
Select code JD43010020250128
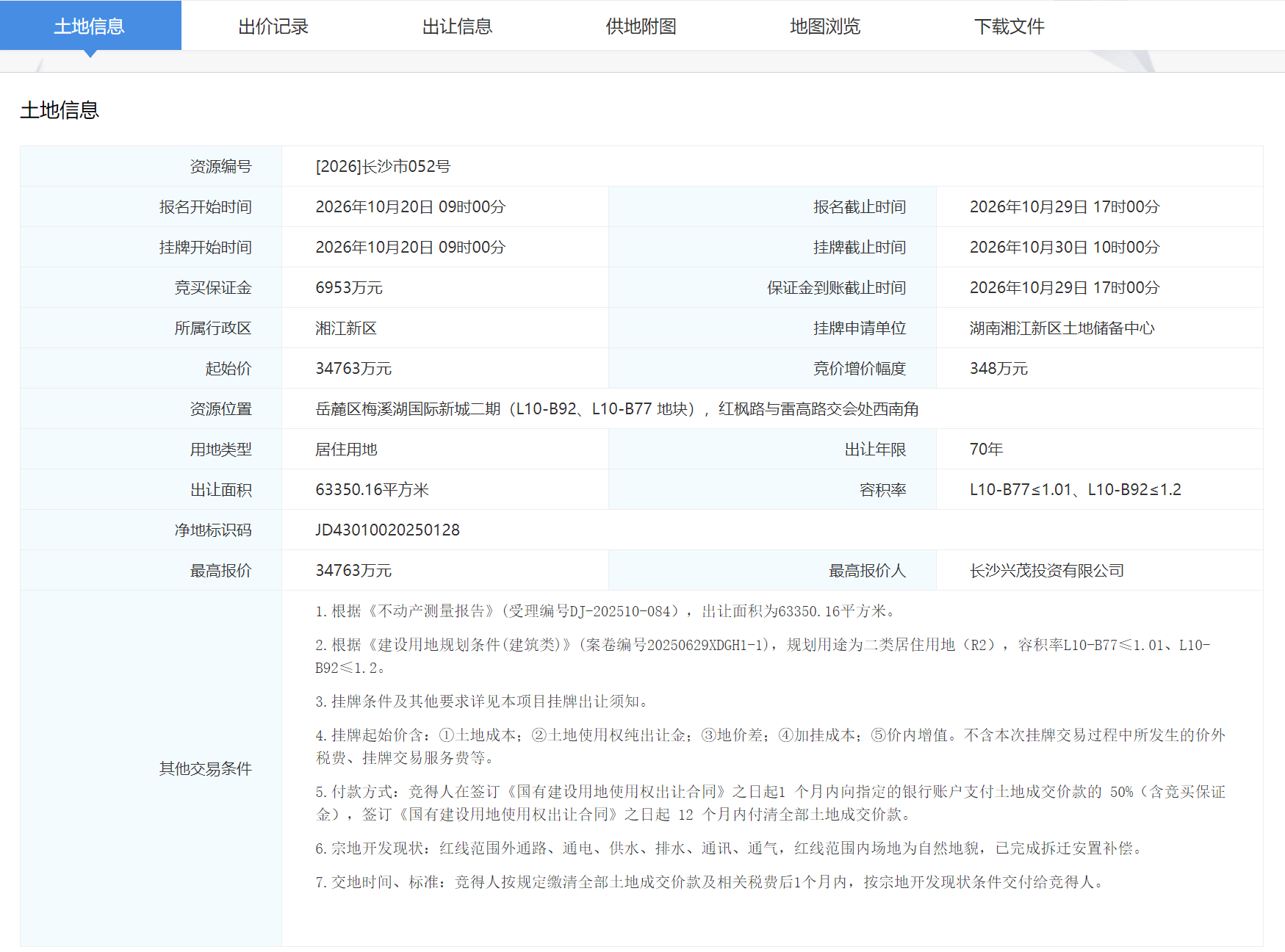tap(387, 530)
